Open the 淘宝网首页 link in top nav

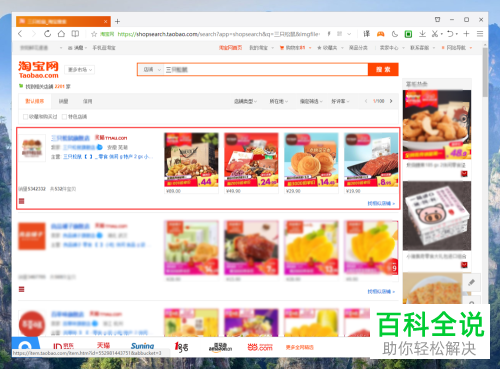(x=230, y=48)
